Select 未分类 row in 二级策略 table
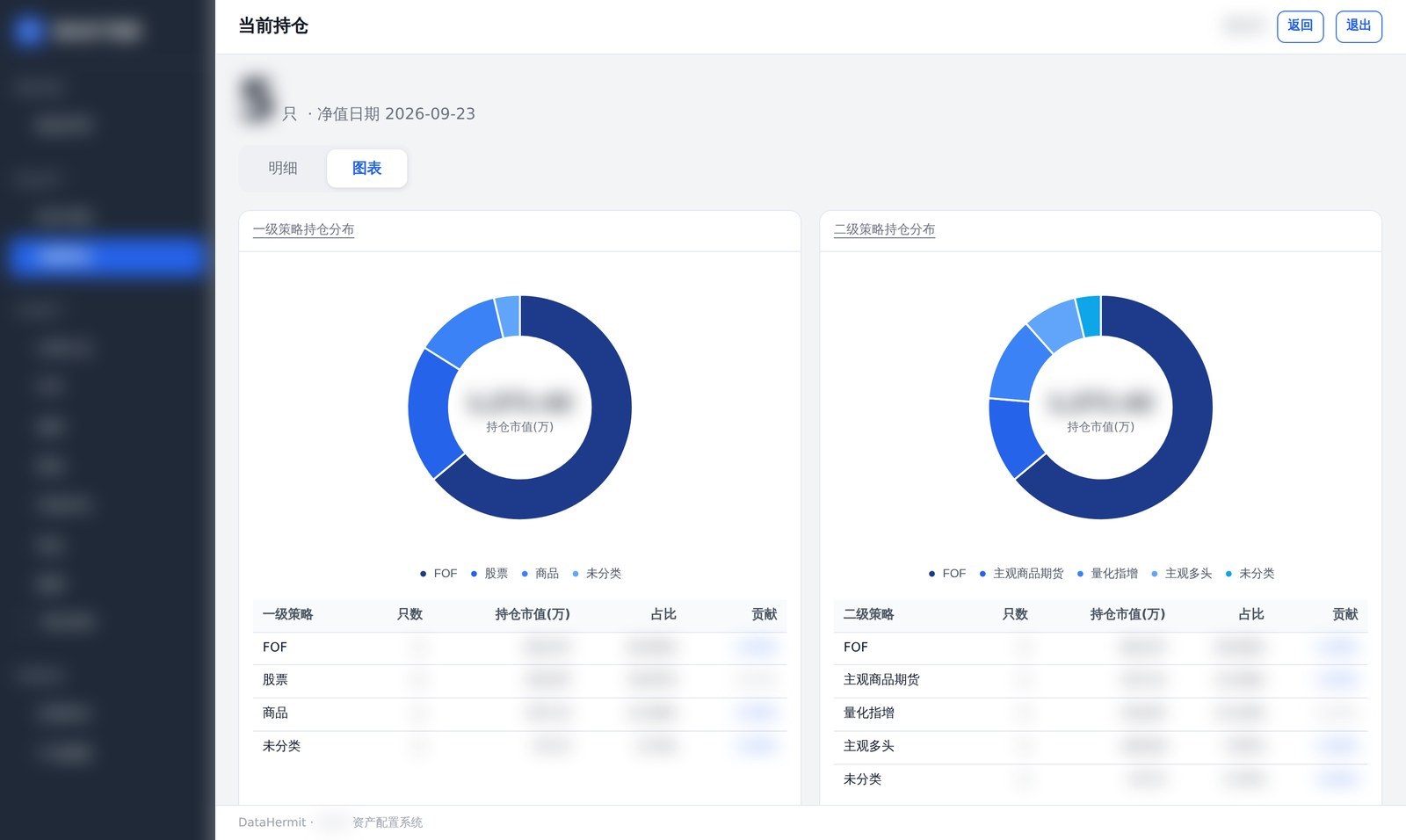Screen dimensions: 1406x840 [1100, 779]
